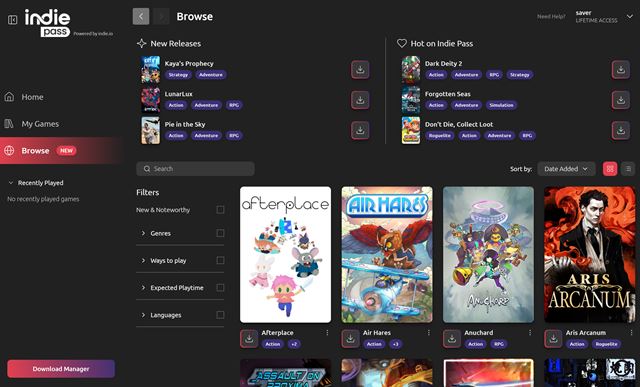Open the Air Hares cover art
The width and height of the screenshot is (640, 387).
point(387,254)
